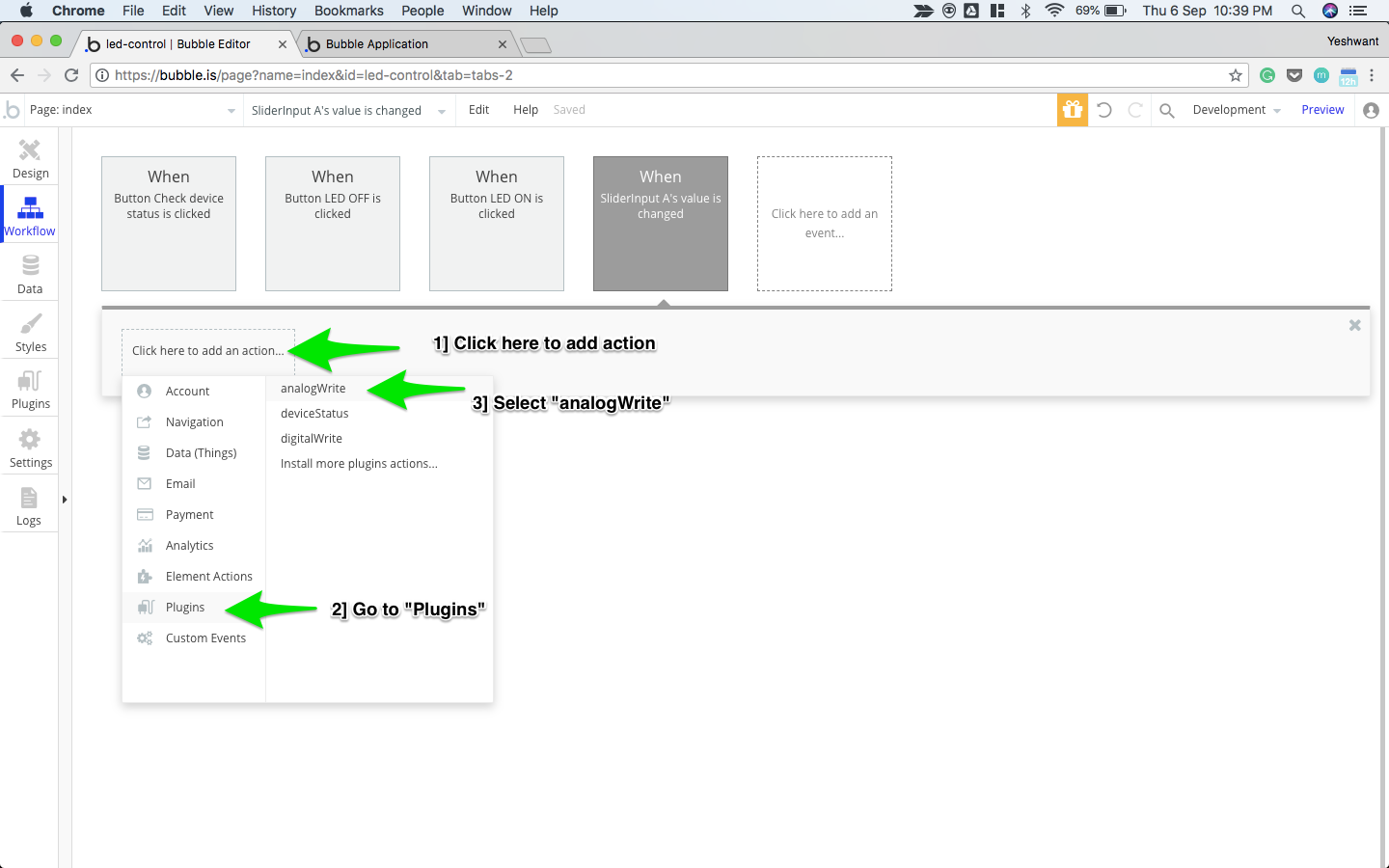This screenshot has width=1389, height=868.
Task: Open the Help menu in Bubble toolbar
Action: [526, 110]
